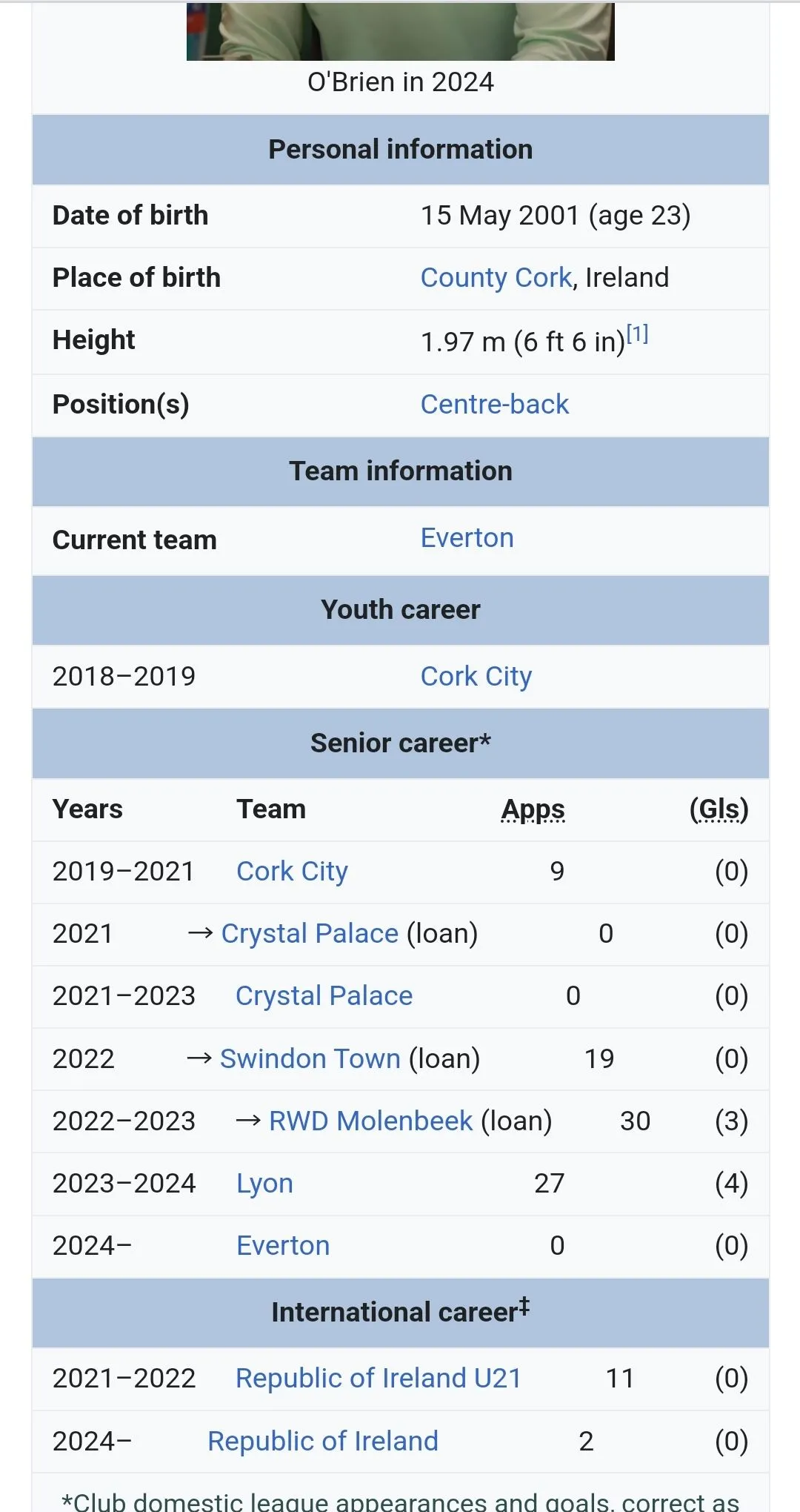Click Republic of Ireland in the 2024– row
Image resolution: width=800 pixels, height=1512 pixels.
pyautogui.click(x=323, y=1442)
